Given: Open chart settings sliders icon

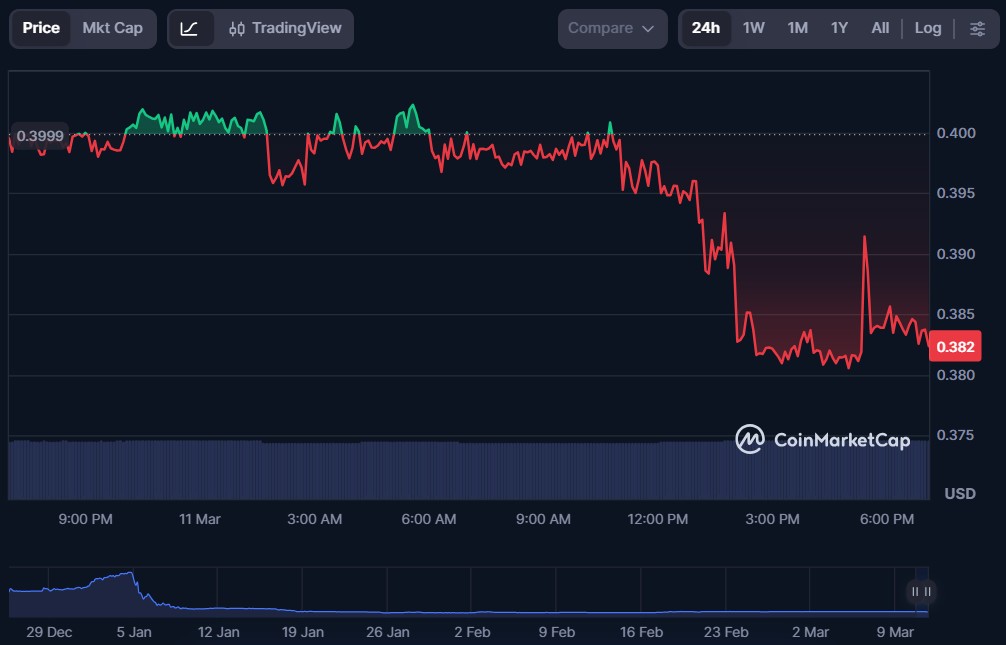Looking at the screenshot, I should coord(977,29).
